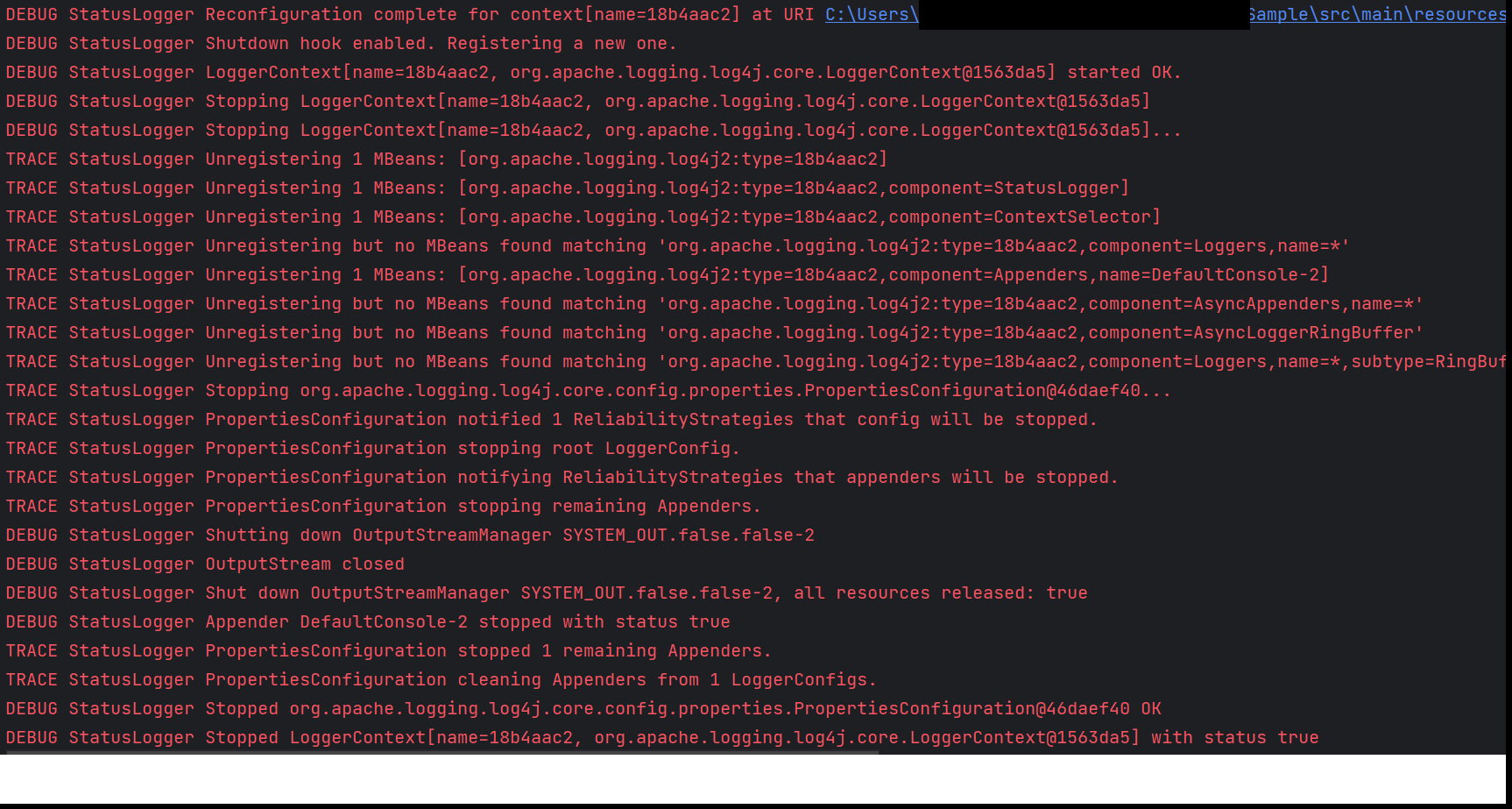1512x809 pixels.
Task: Click the component=StatusLogger MBean trace entry
Action: click(x=526, y=188)
